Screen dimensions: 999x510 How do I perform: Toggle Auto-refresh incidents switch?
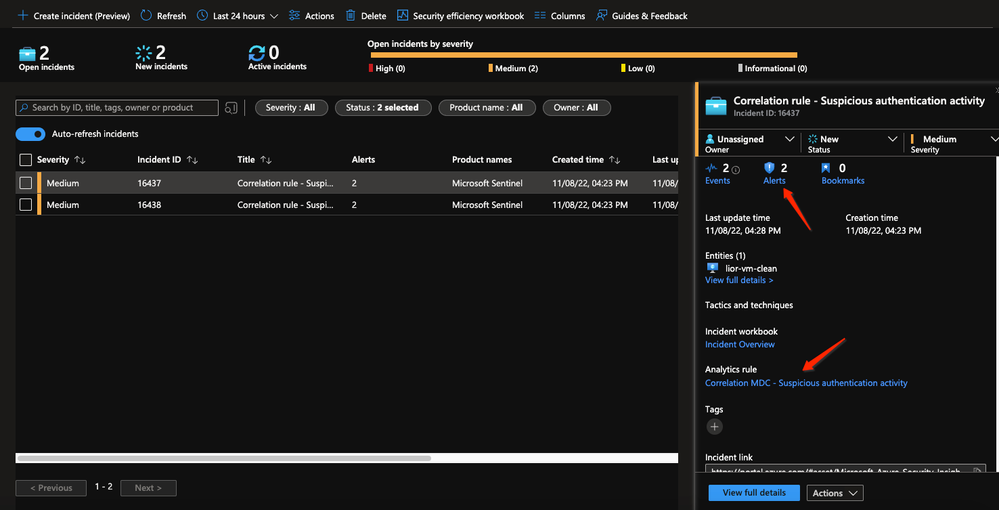tap(31, 134)
